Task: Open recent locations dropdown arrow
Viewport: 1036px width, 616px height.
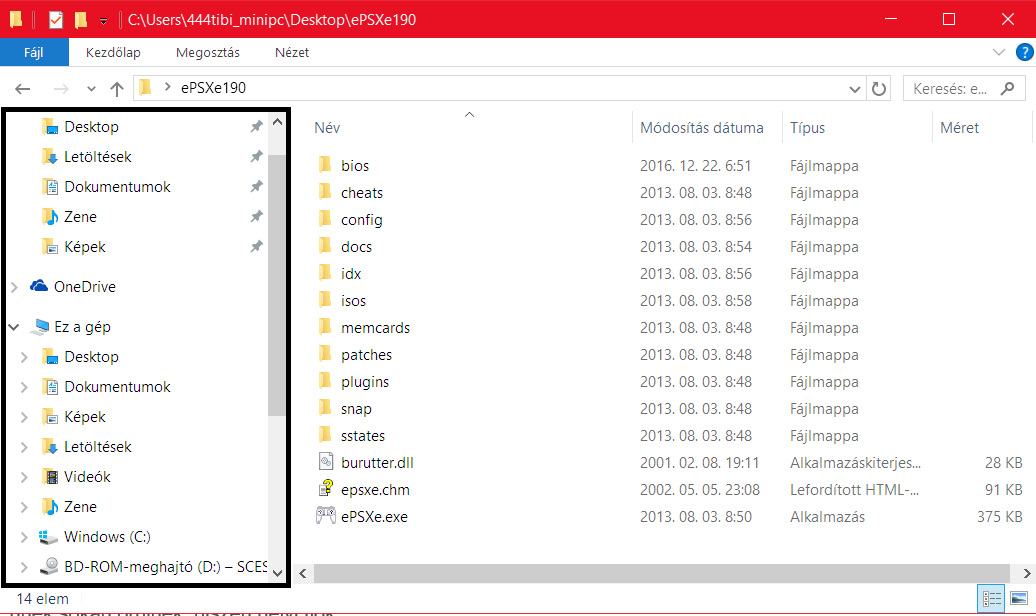Action: pyautogui.click(x=91, y=89)
